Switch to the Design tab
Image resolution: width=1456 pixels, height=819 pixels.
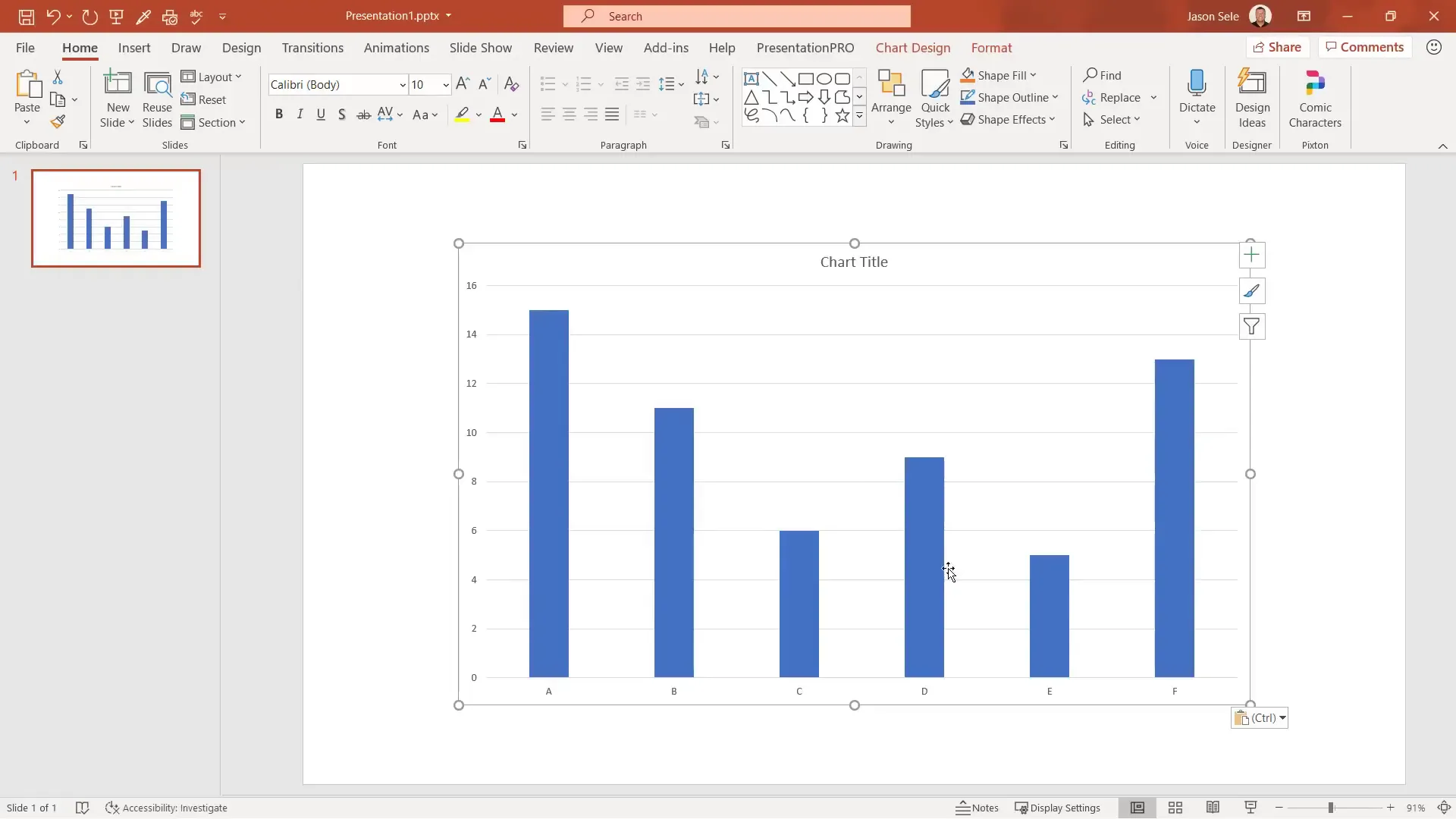pos(241,47)
